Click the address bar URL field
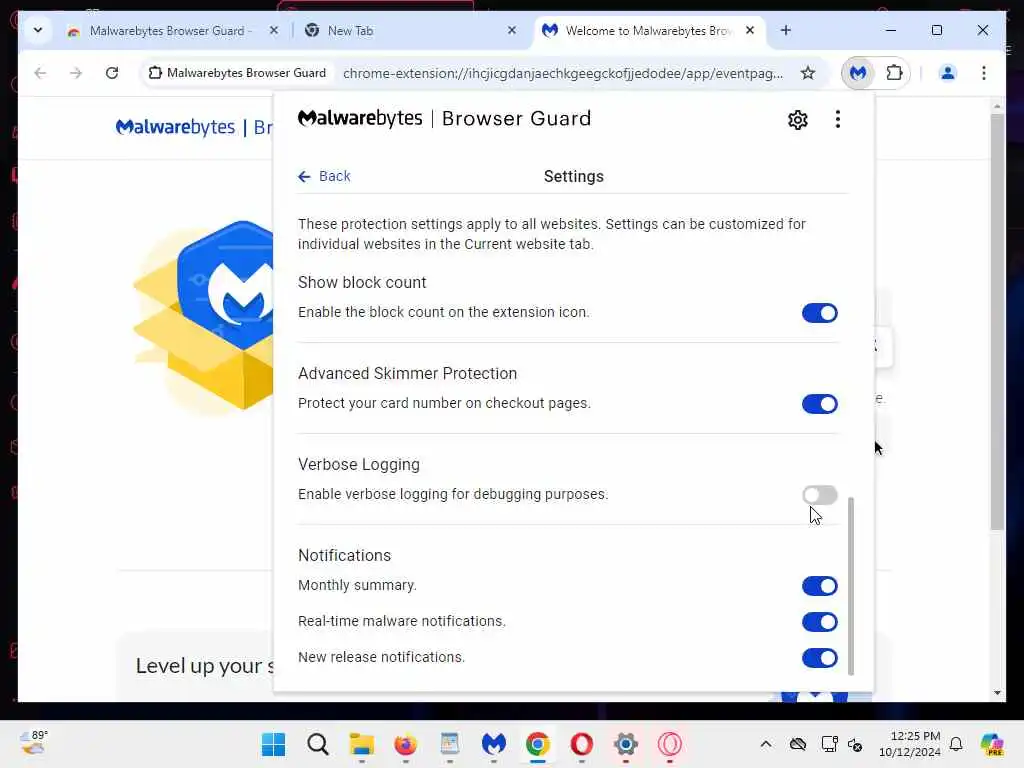The image size is (1024, 768). (x=563, y=73)
